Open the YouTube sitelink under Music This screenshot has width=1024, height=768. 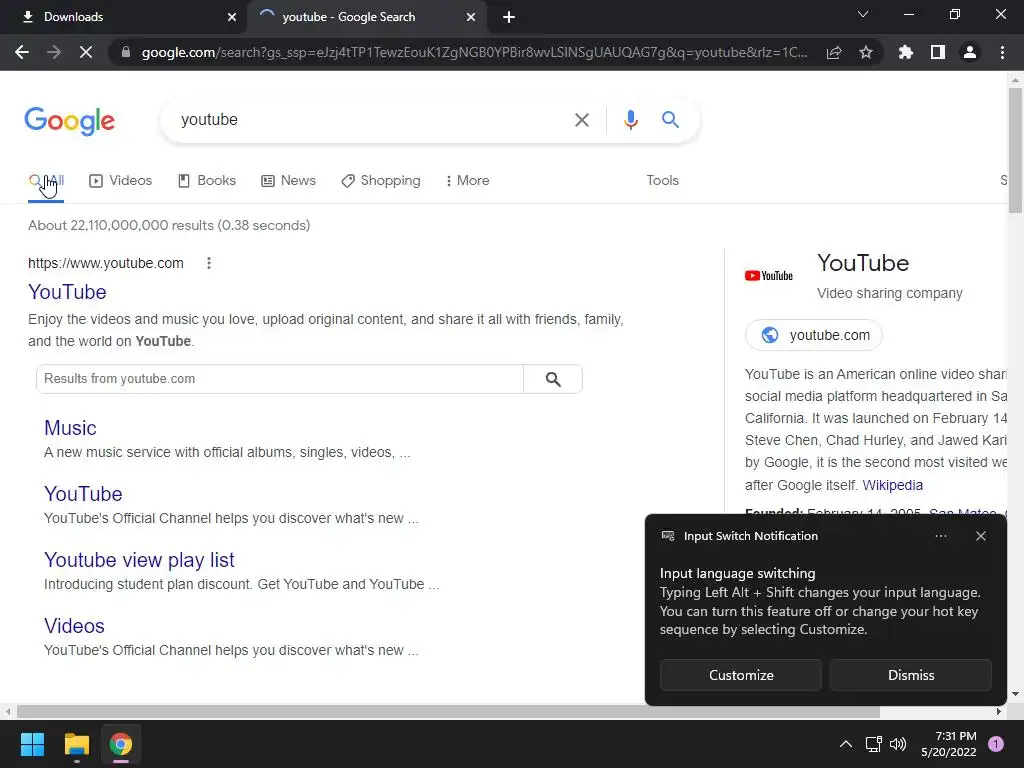[x=83, y=494]
